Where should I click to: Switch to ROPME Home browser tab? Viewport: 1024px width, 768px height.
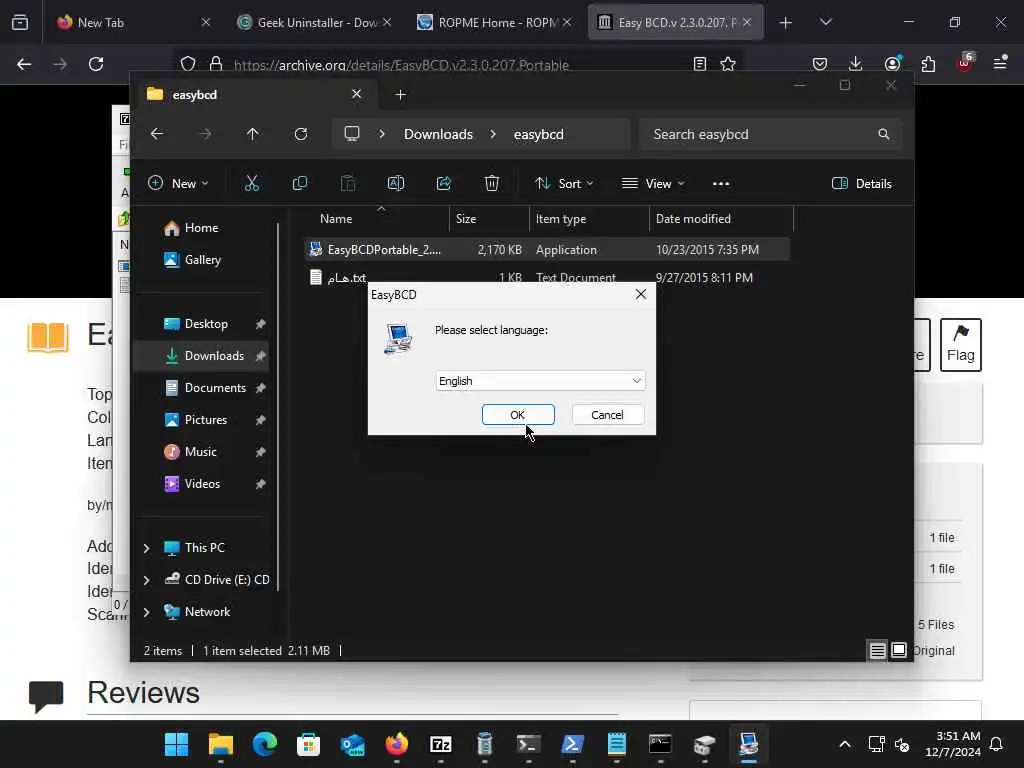point(495,22)
